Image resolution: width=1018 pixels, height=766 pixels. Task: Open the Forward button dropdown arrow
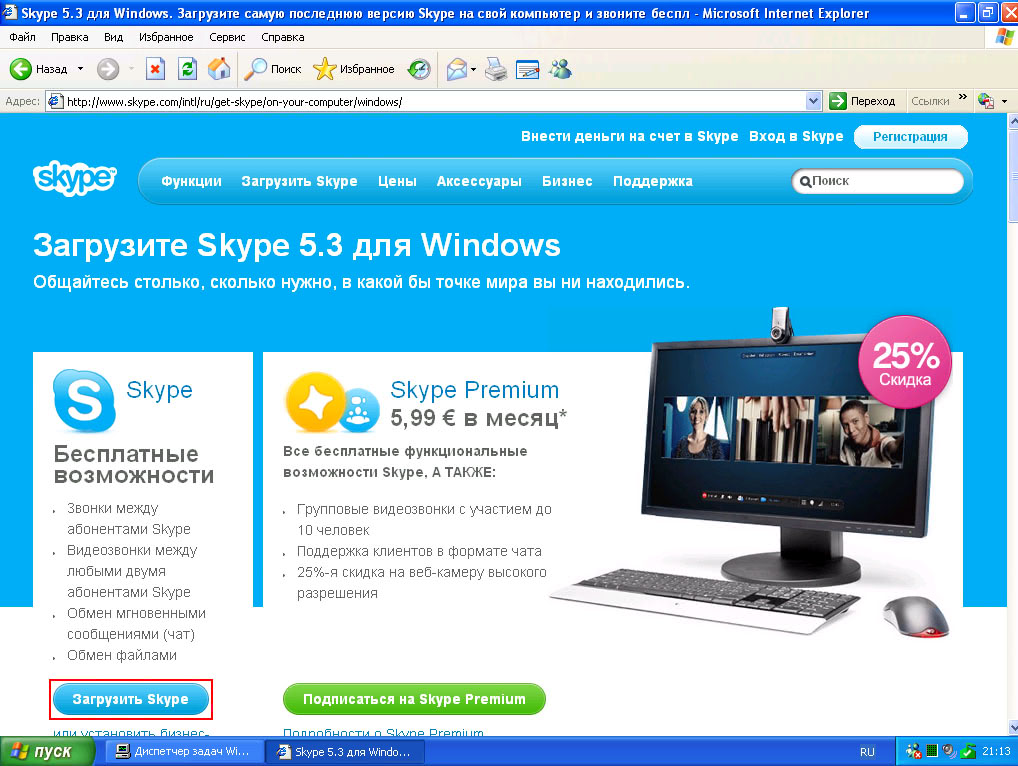click(x=131, y=69)
